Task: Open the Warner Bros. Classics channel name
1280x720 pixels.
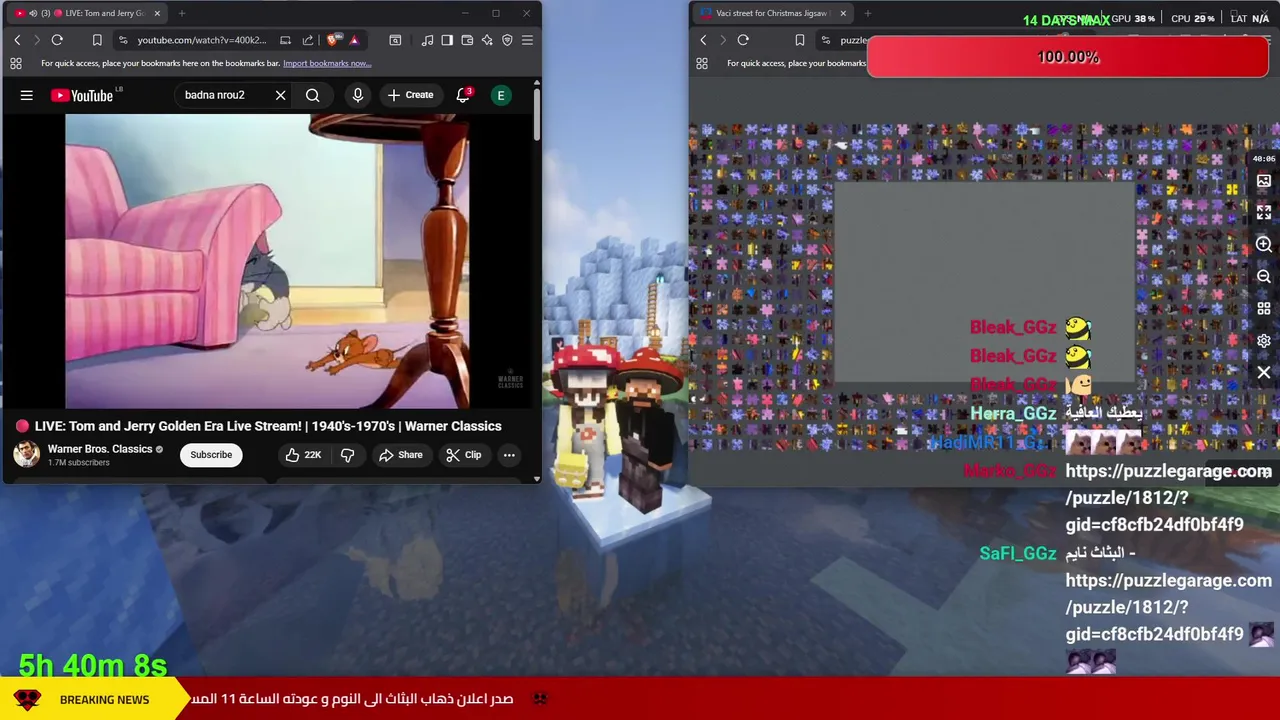Action: 100,449
